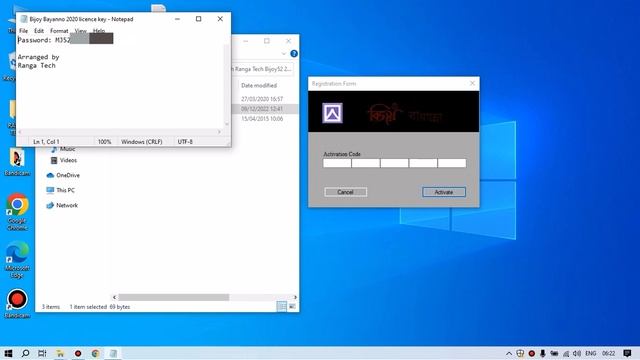
Task: Click the Bandicam desktop icon with a person picture
Action: tap(17, 162)
